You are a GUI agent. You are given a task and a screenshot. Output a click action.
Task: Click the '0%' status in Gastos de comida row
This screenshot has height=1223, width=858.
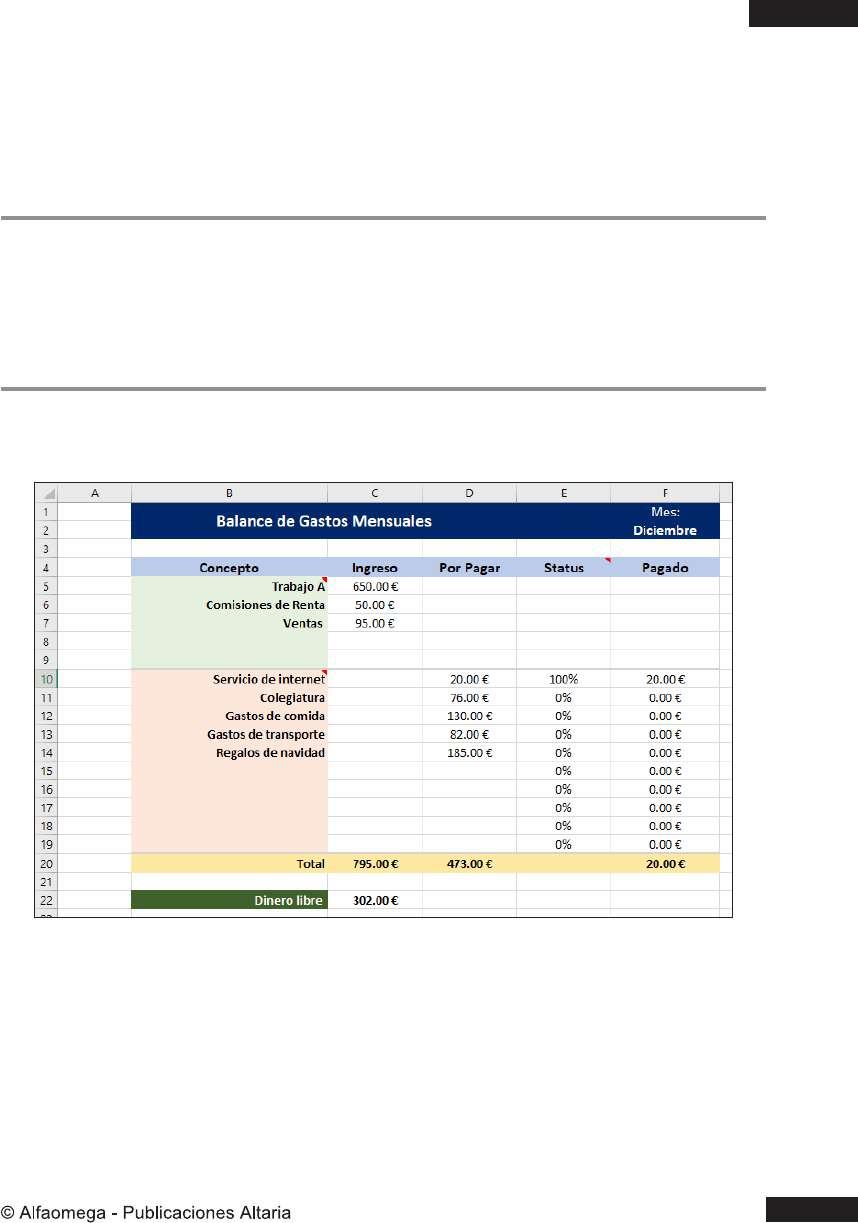point(564,715)
